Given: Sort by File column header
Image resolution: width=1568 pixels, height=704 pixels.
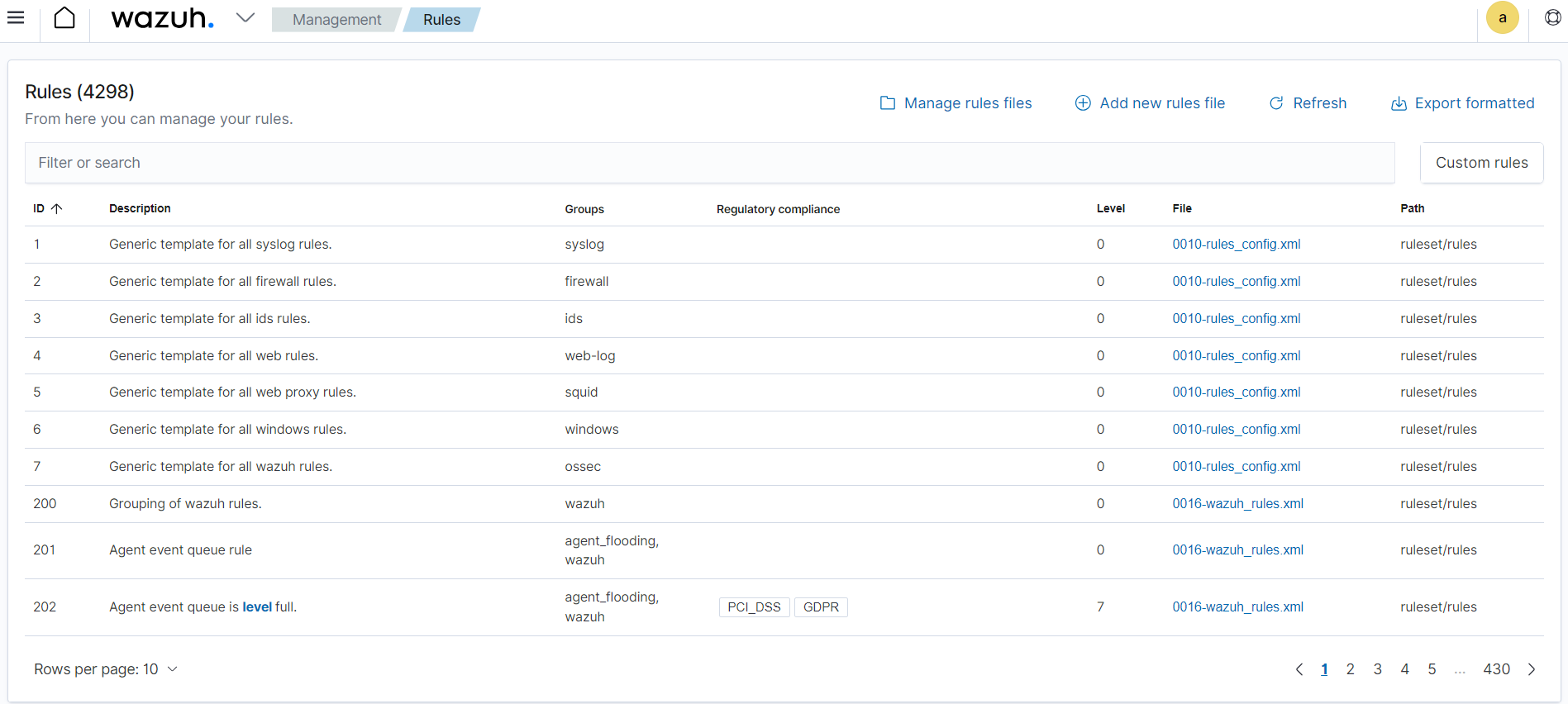Looking at the screenshot, I should click(x=1181, y=208).
